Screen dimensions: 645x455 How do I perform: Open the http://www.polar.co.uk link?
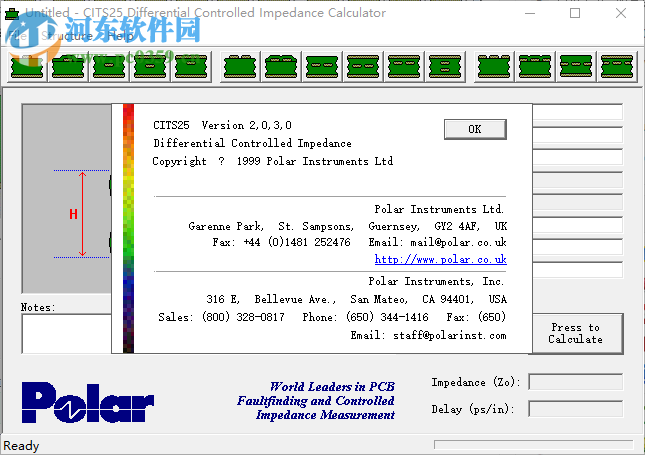tap(441, 260)
